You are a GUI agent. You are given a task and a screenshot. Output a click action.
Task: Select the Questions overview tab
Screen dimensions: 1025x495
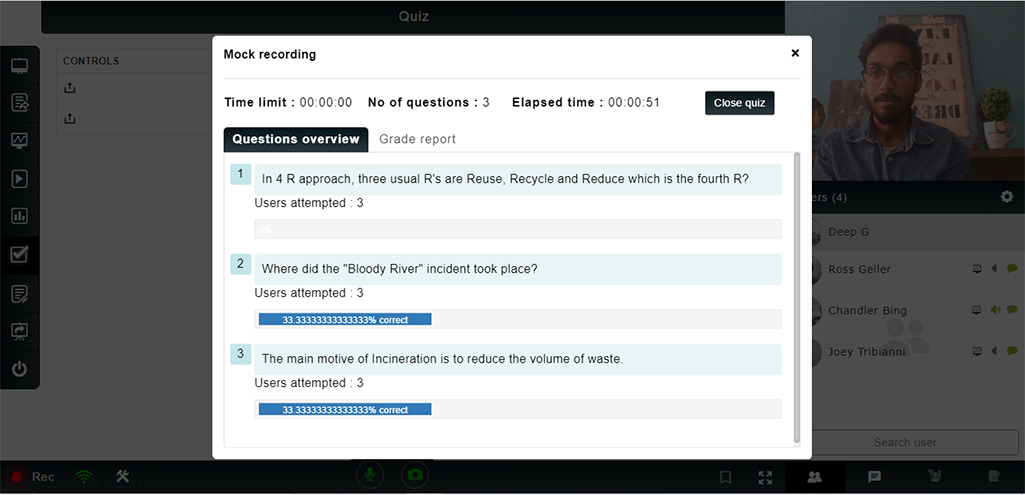[x=296, y=139]
